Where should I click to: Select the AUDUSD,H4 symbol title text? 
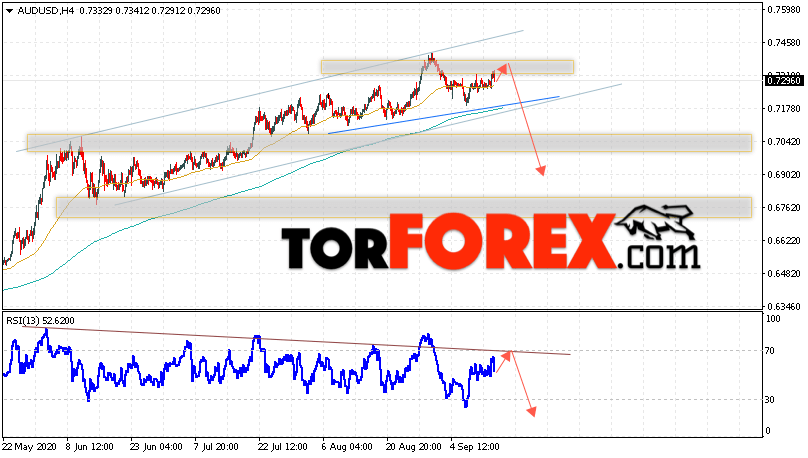point(46,11)
